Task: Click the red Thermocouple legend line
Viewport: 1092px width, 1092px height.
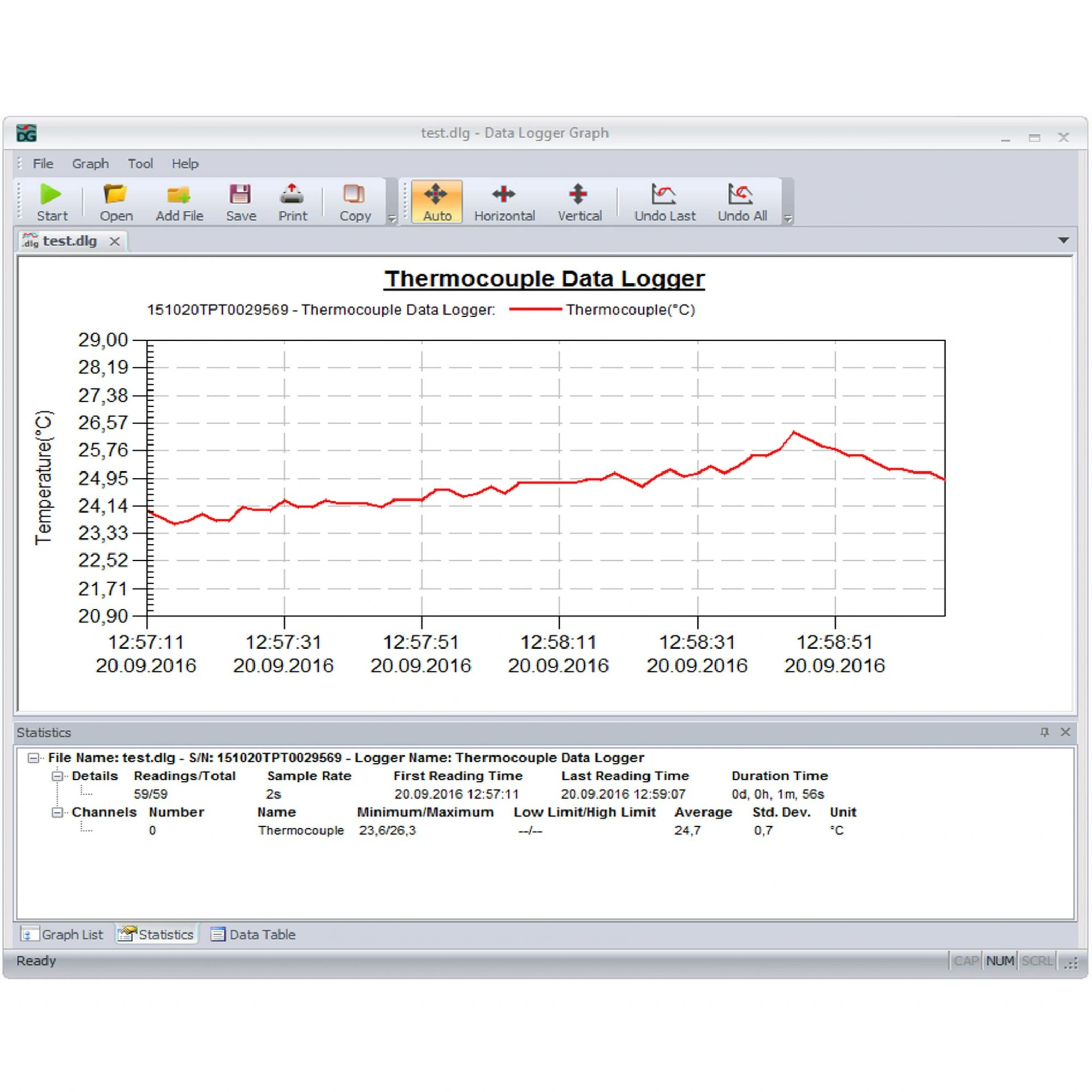Action: click(535, 309)
